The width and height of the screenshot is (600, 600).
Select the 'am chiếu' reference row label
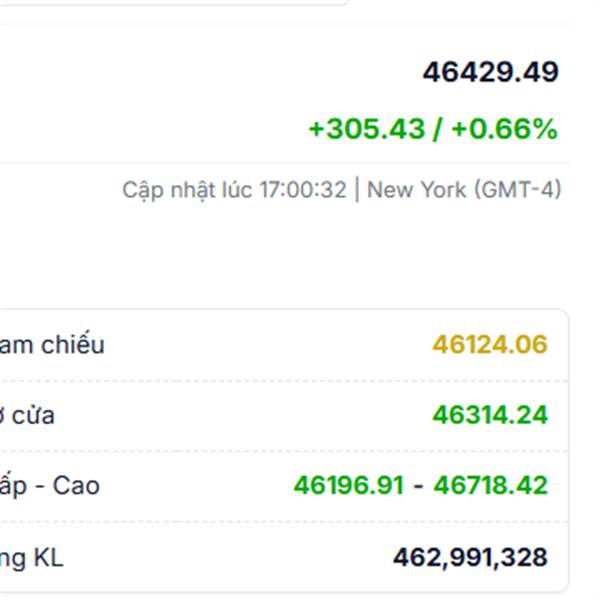point(52,345)
